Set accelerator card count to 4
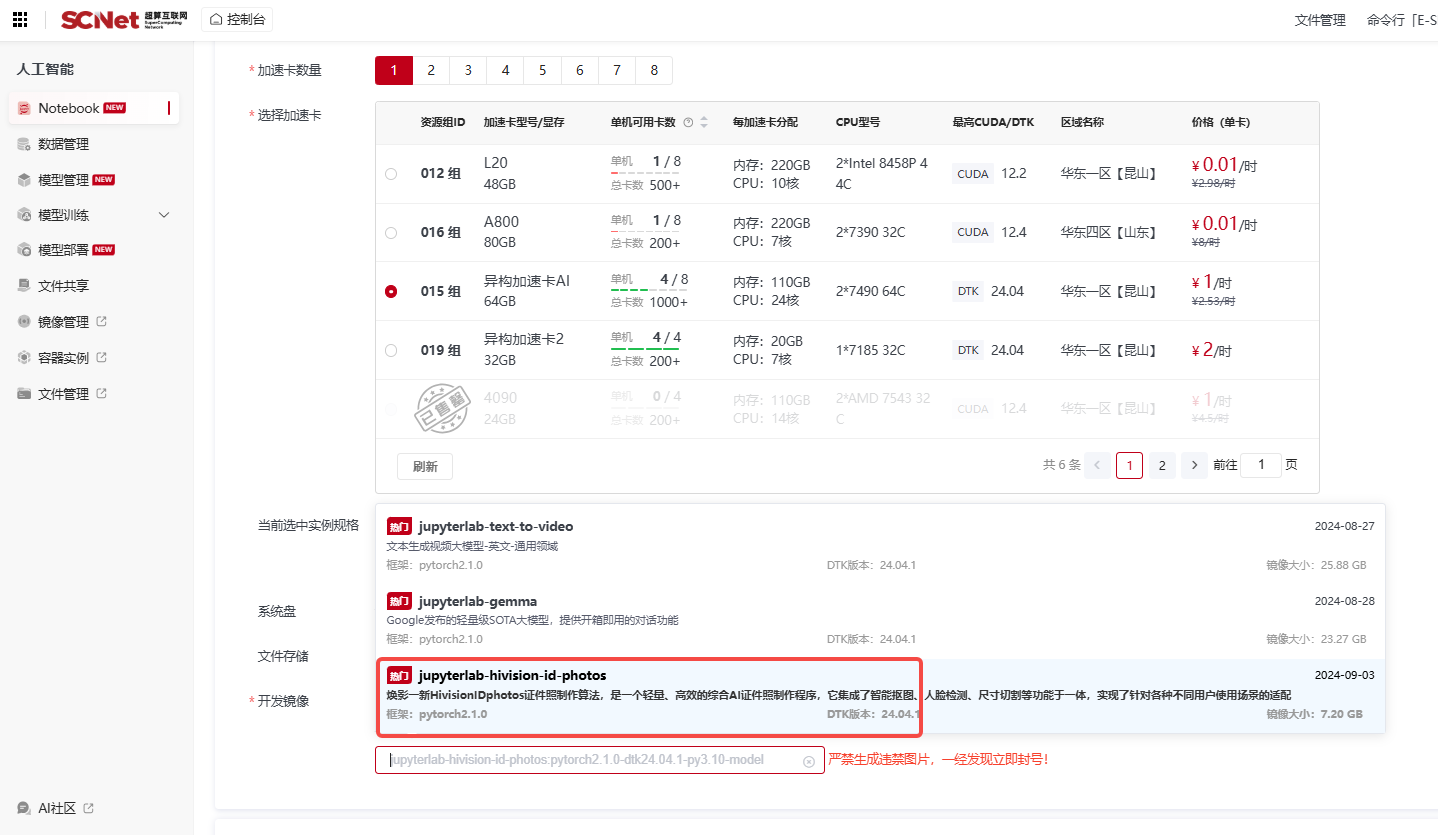Viewport: 1438px width, 835px height. (505, 70)
